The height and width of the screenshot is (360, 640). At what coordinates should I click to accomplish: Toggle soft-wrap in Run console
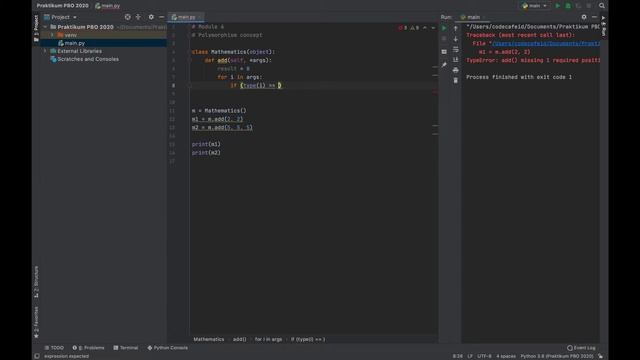tap(456, 49)
